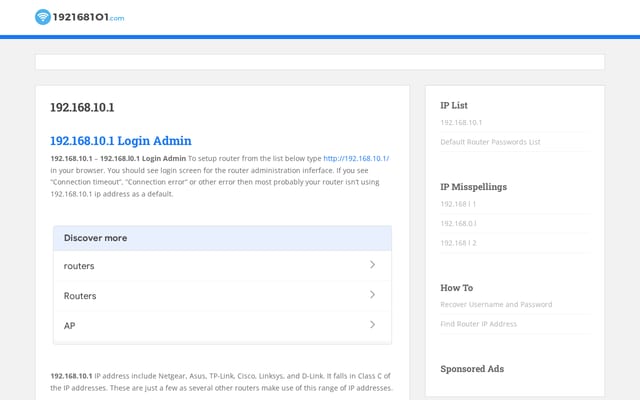This screenshot has width=640, height=400.
Task: Open the 192.168 l 2 misspelling link
Action: pyautogui.click(x=458, y=243)
